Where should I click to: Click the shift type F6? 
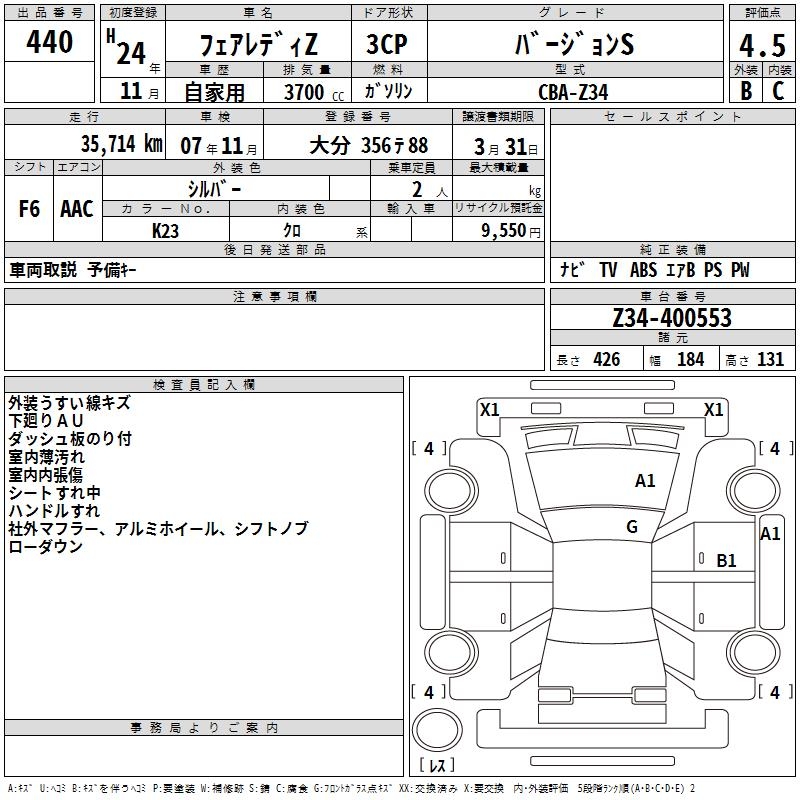click(29, 209)
